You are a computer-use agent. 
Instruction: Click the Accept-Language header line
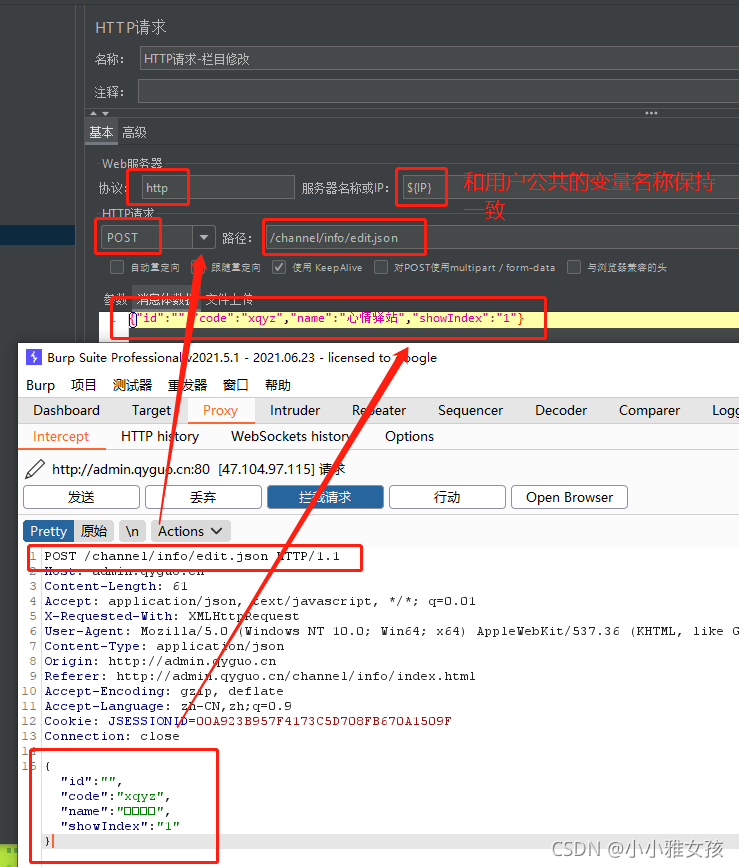tap(168, 706)
